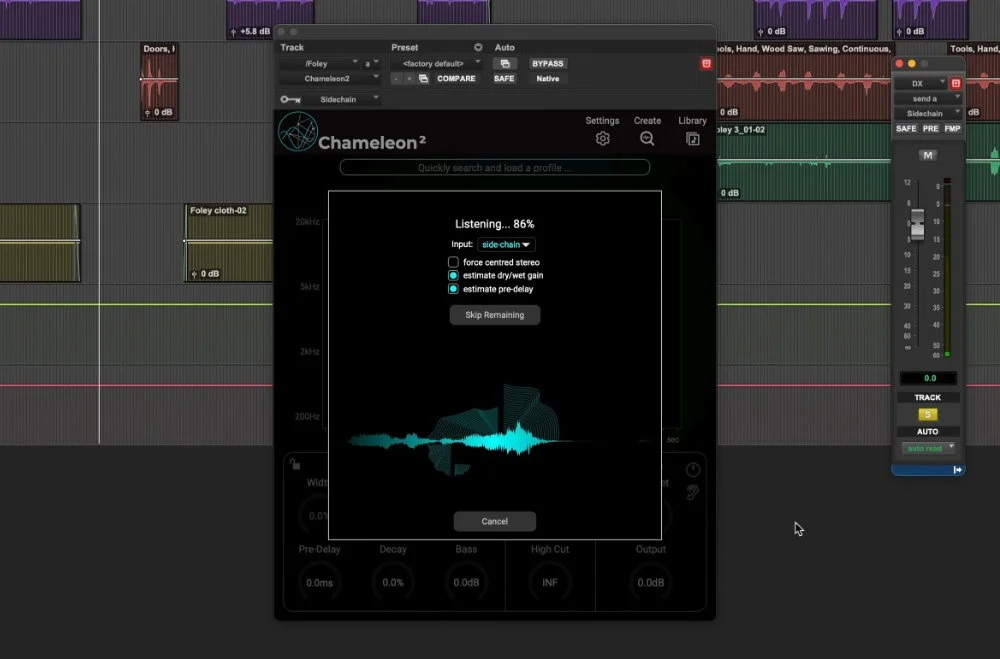Click the TRACK button in send window
Viewport: 1000px width, 659px height.
(927, 397)
